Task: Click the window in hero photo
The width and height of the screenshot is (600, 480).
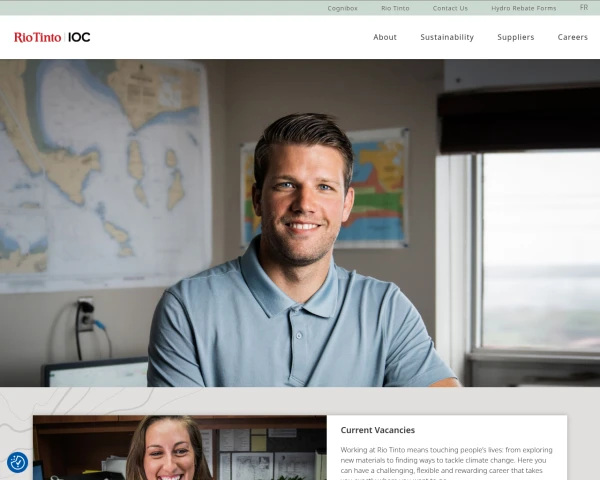Action: pyautogui.click(x=536, y=251)
